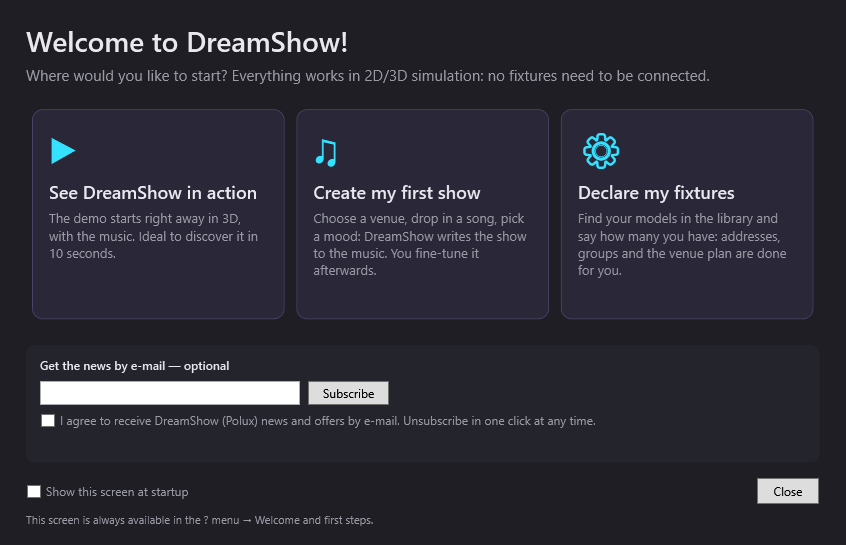Screen dimensions: 846x545
Task: Open the 'Declare my fixtures' card title
Action: [x=656, y=193]
